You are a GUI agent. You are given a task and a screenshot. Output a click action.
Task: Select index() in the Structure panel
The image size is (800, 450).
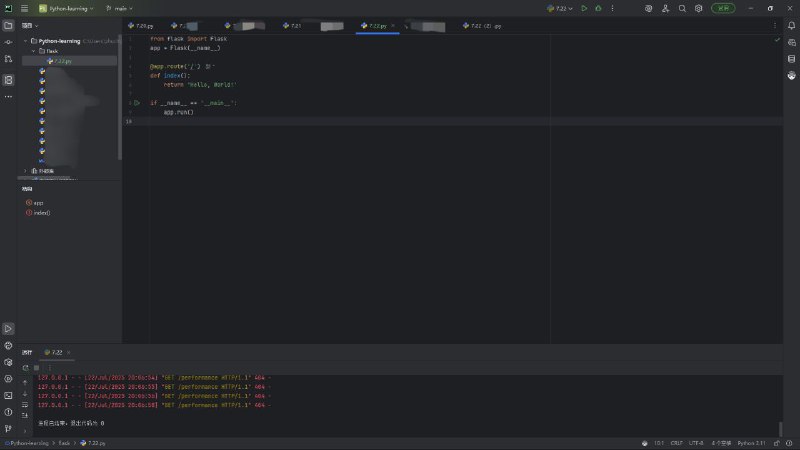(41, 212)
